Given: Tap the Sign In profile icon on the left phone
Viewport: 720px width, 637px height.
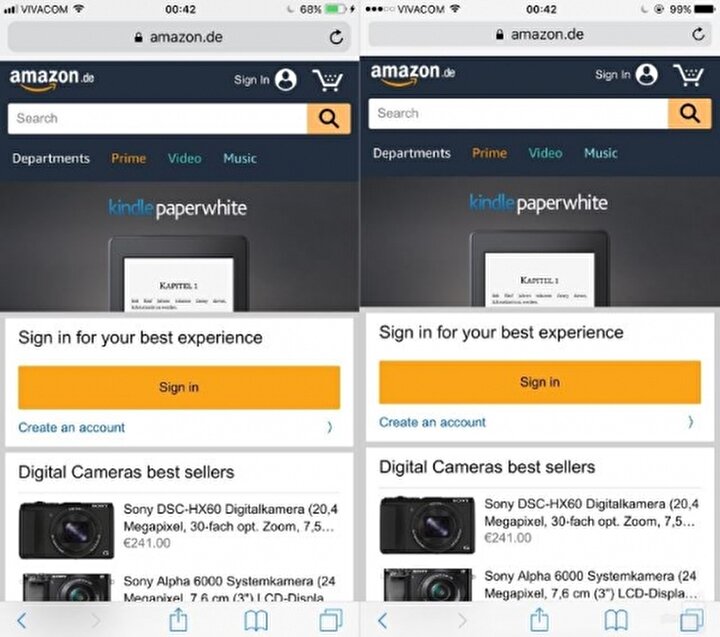Looking at the screenshot, I should coord(286,80).
